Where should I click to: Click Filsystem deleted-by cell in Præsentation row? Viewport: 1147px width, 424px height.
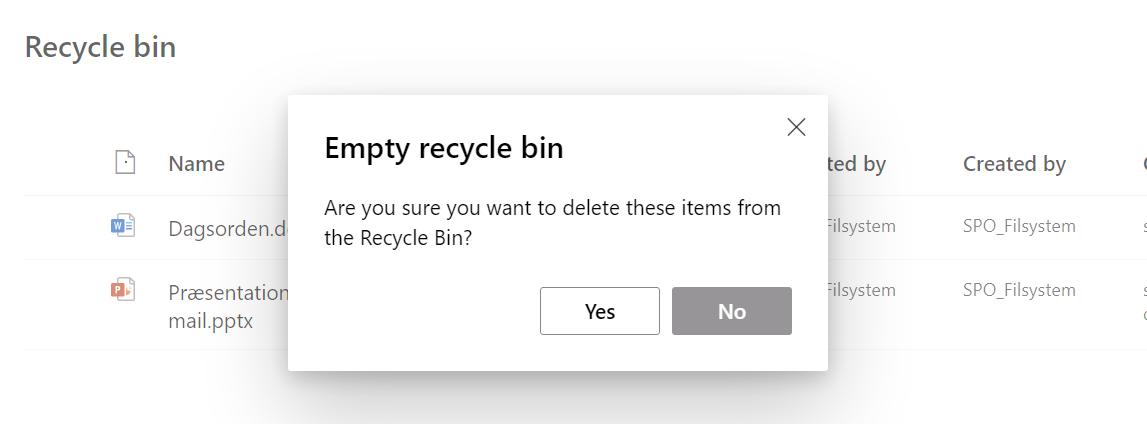point(862,289)
